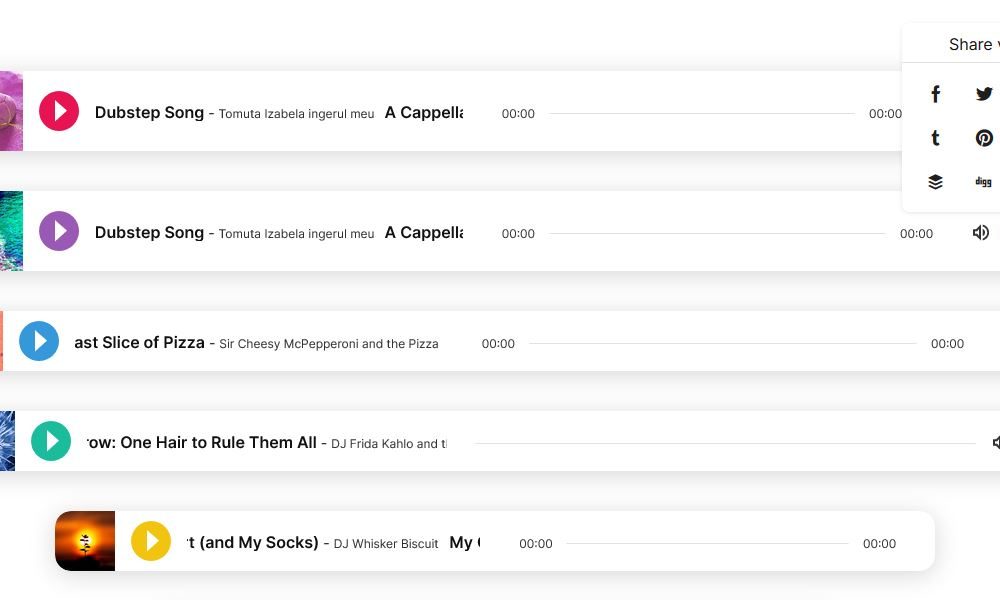
Task: Mute the One Hair to Rule player
Action: [996, 442]
